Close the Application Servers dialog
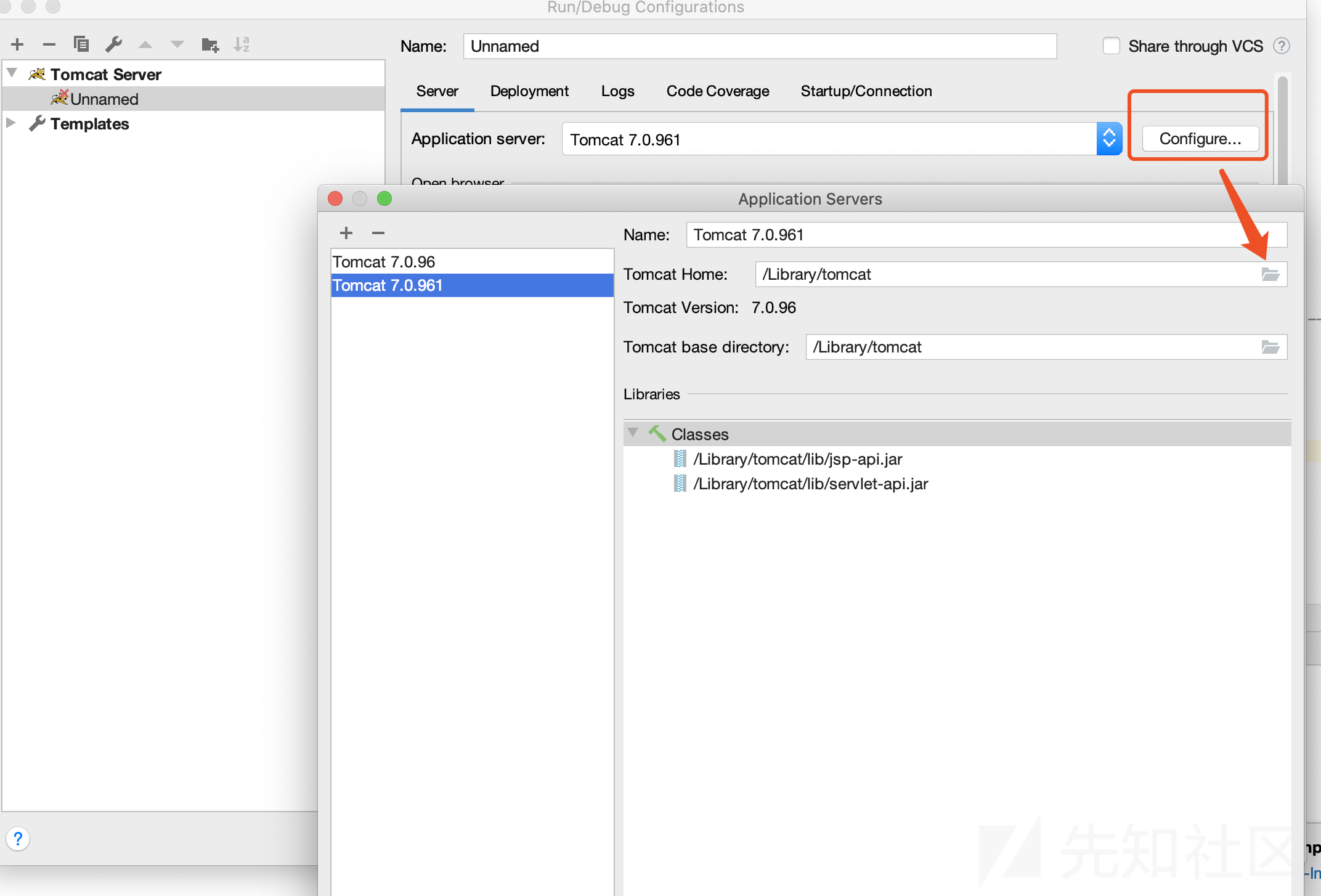The image size is (1321, 896). click(335, 198)
